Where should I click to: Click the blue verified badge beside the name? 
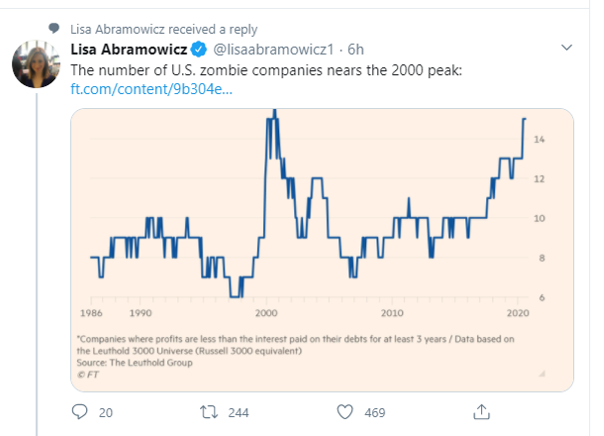pos(199,49)
